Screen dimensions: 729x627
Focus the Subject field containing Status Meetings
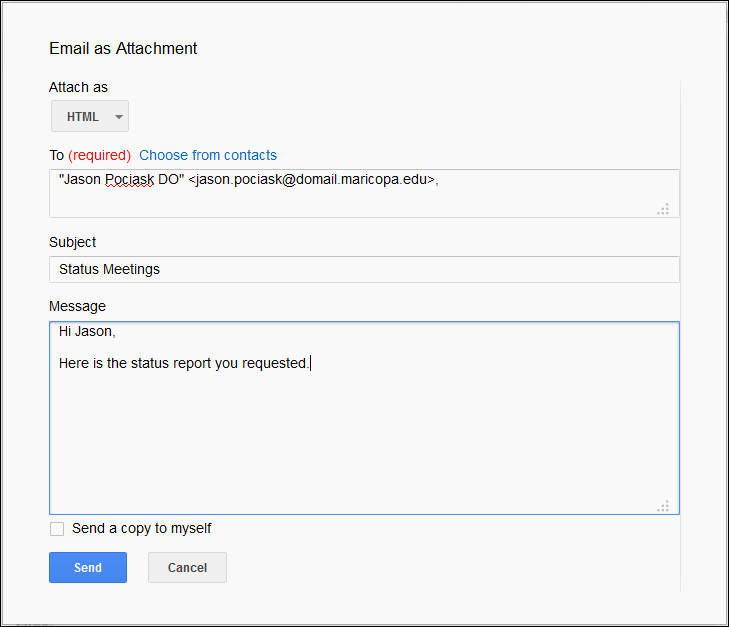364,269
